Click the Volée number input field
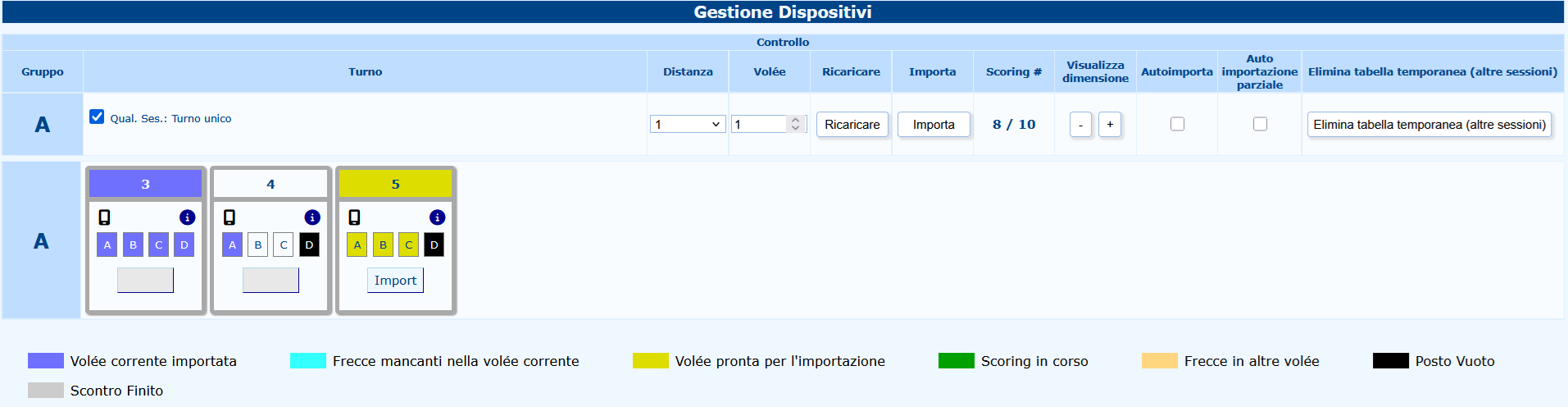 pyautogui.click(x=760, y=124)
